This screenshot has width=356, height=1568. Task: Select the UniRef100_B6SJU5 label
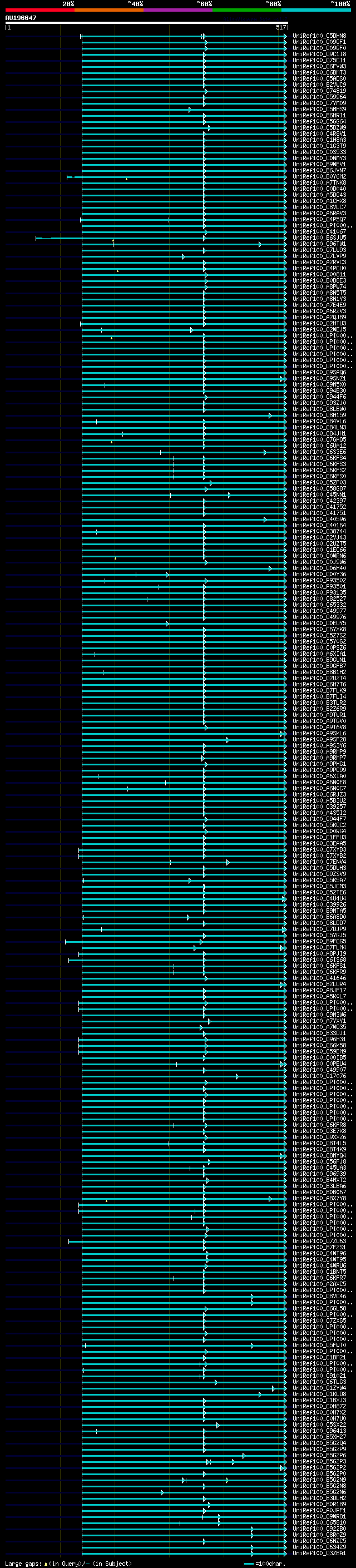(x=319, y=238)
